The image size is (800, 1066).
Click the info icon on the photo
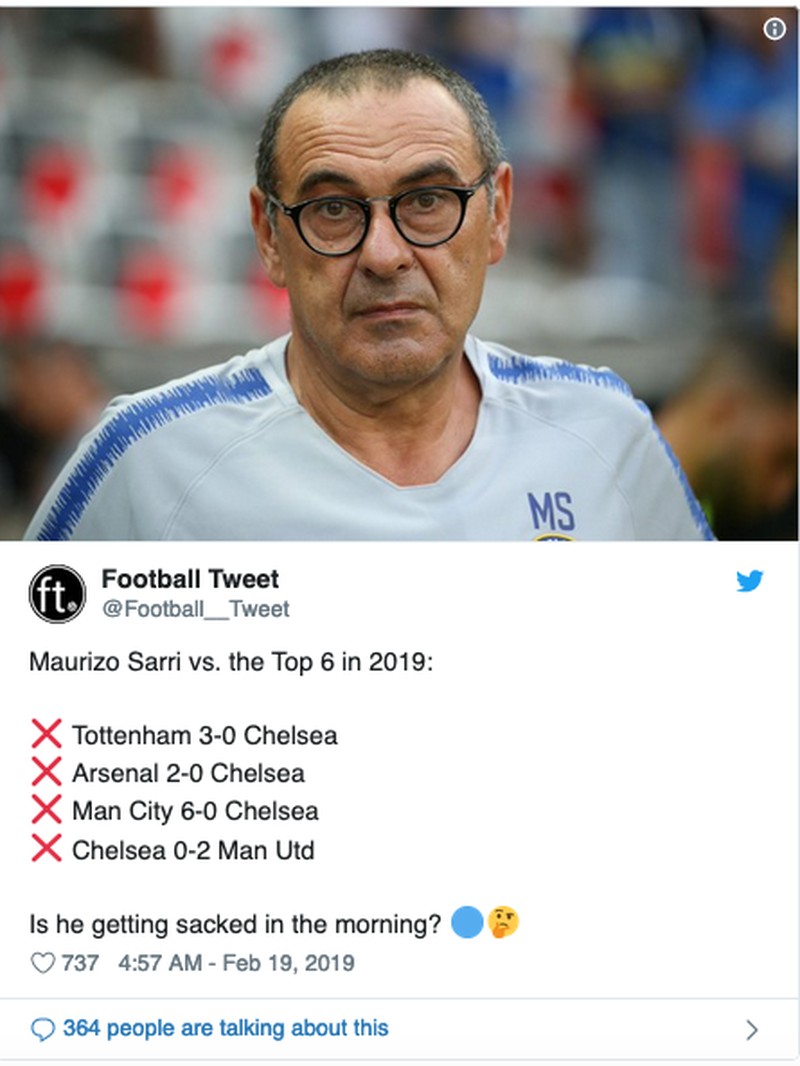[x=775, y=29]
